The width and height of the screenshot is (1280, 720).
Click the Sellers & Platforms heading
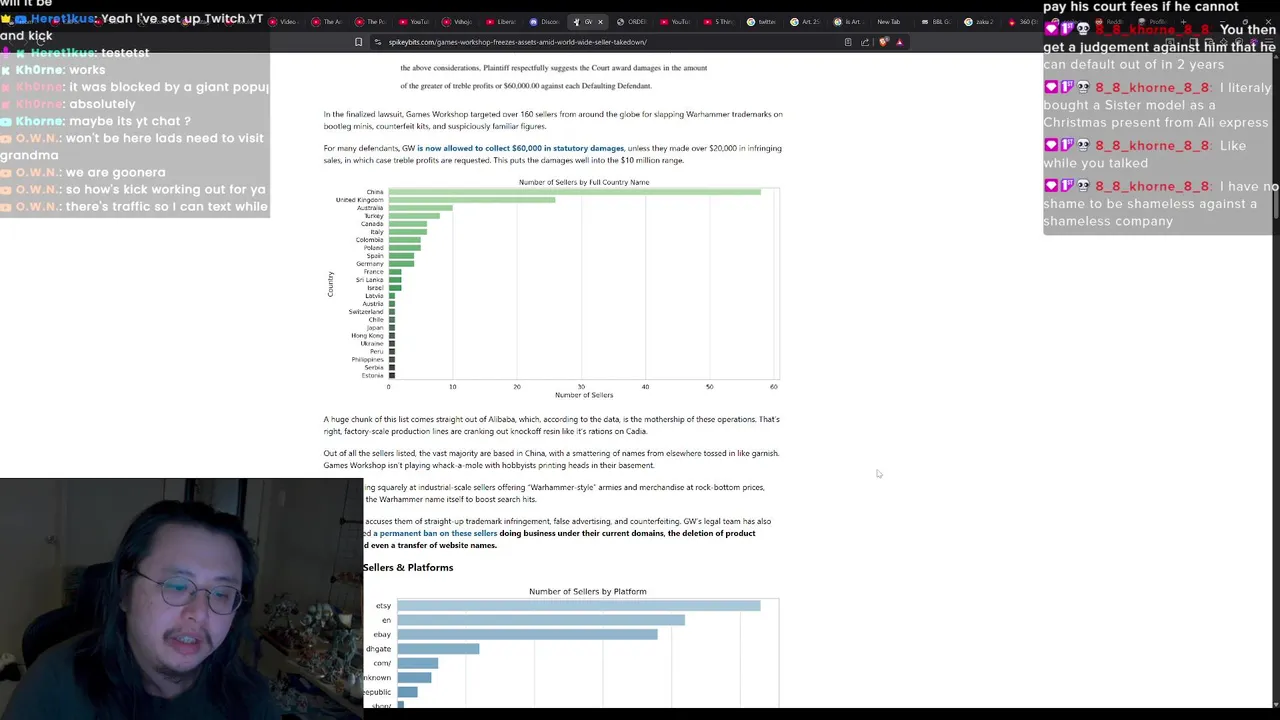pos(408,567)
